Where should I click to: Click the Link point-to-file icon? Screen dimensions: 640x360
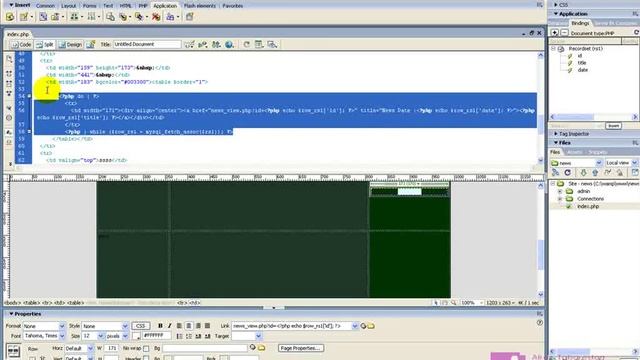tap(363, 326)
